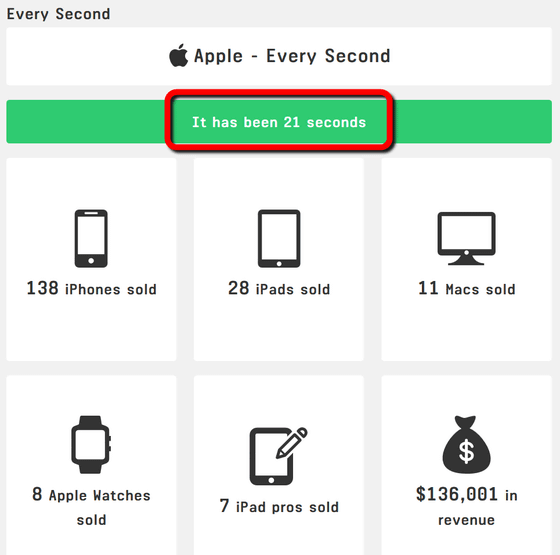Screen dimensions: 560x555
Task: Click the left side of green timer bar
Action: pyautogui.click(x=86, y=121)
